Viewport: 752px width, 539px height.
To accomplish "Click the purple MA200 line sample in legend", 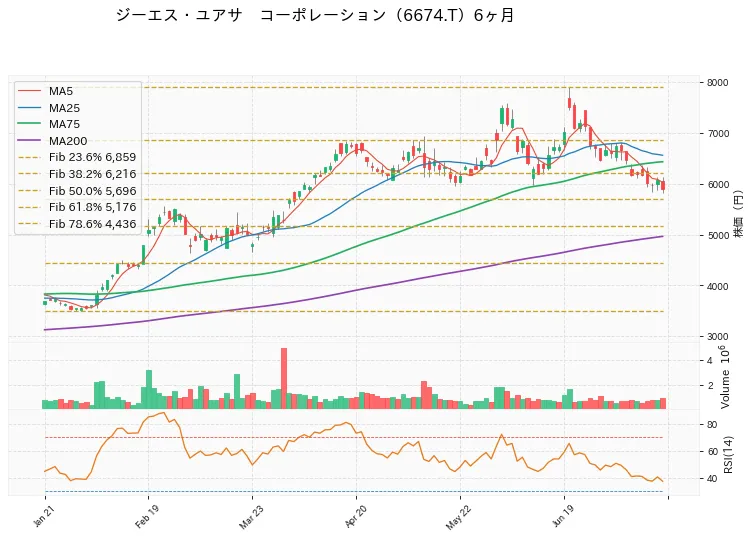I will pyautogui.click(x=29, y=141).
